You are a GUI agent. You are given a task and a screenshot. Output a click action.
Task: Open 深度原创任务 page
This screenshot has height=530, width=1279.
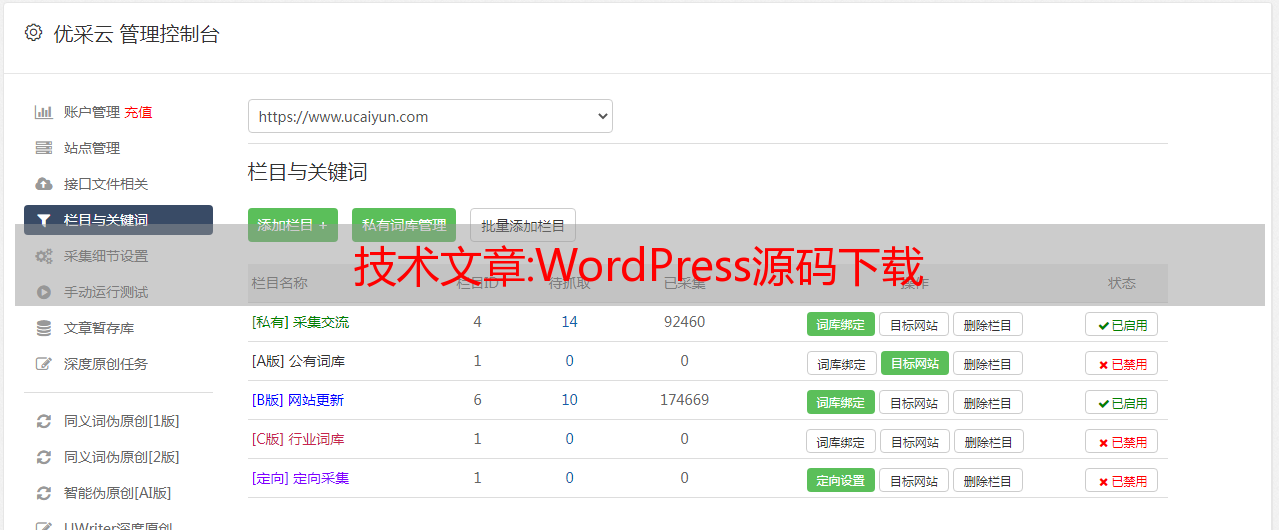point(106,364)
